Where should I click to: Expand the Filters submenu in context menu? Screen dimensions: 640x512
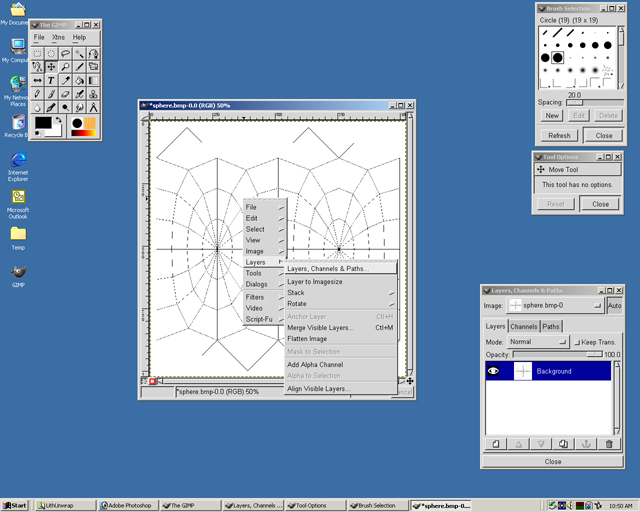pos(264,297)
